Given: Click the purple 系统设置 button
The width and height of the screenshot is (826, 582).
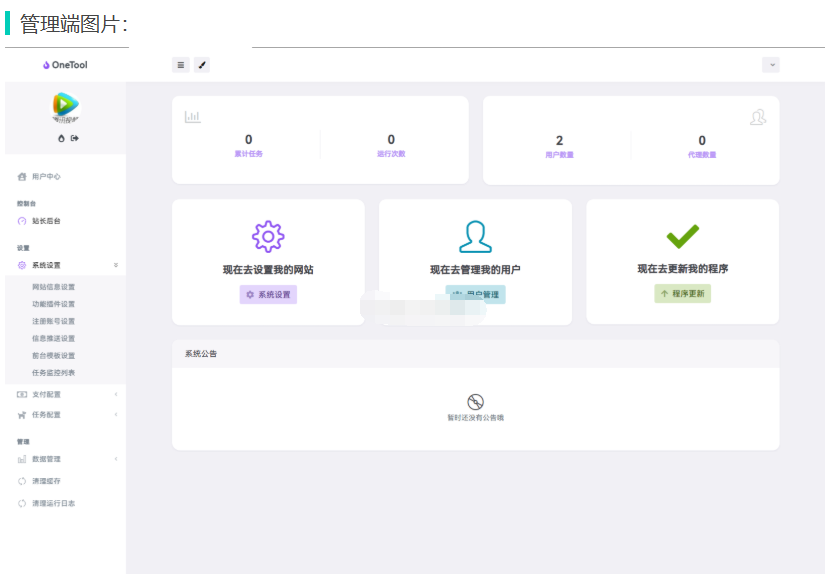Looking at the screenshot, I should [268, 295].
